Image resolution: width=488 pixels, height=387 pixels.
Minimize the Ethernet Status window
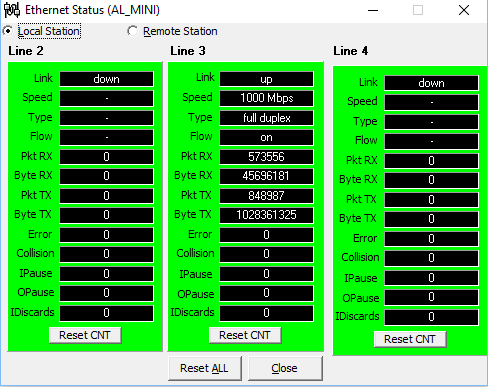tap(373, 10)
